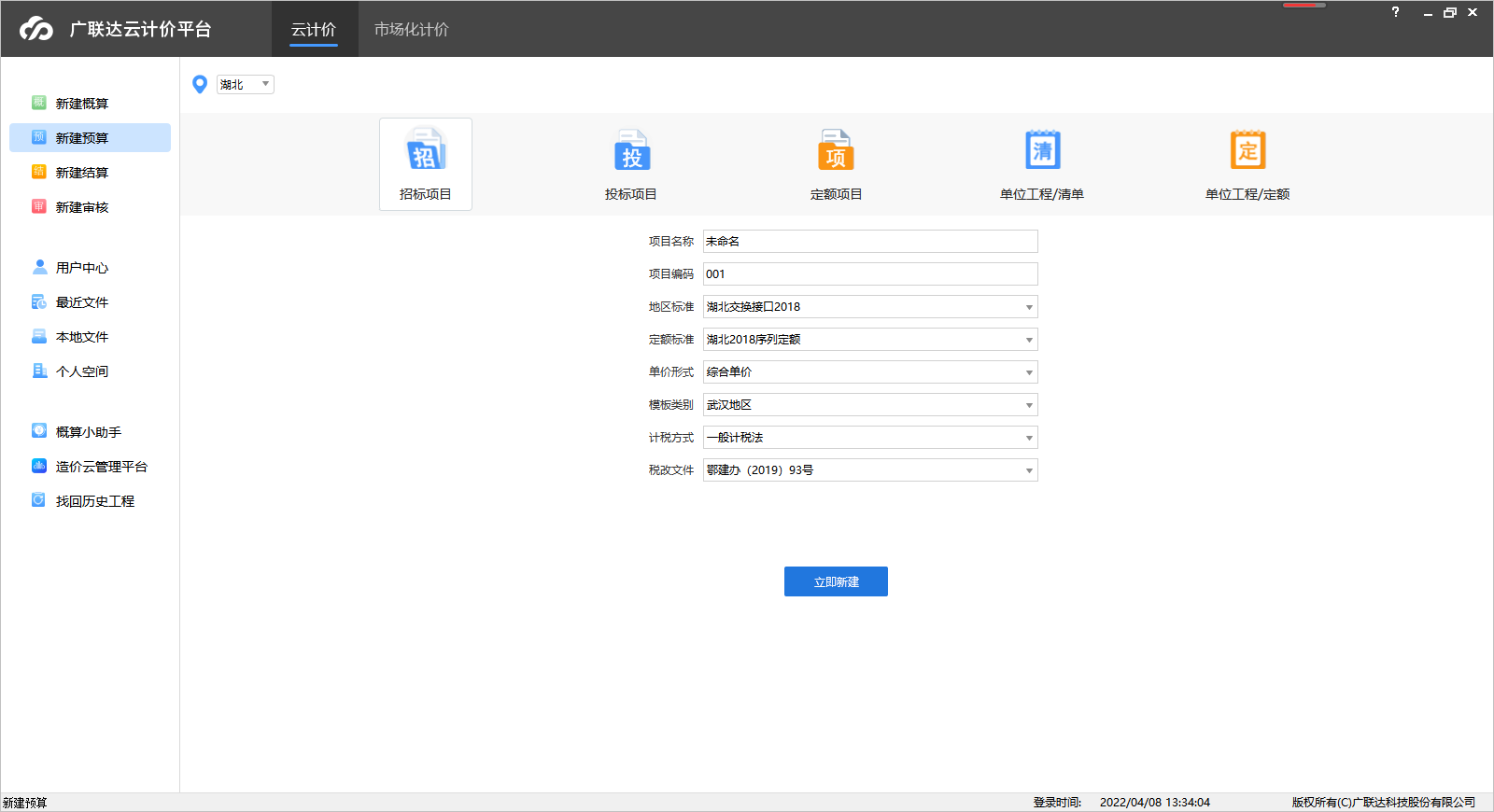
Task: Click the 本地文件 icon in the sidebar
Action: pos(39,336)
